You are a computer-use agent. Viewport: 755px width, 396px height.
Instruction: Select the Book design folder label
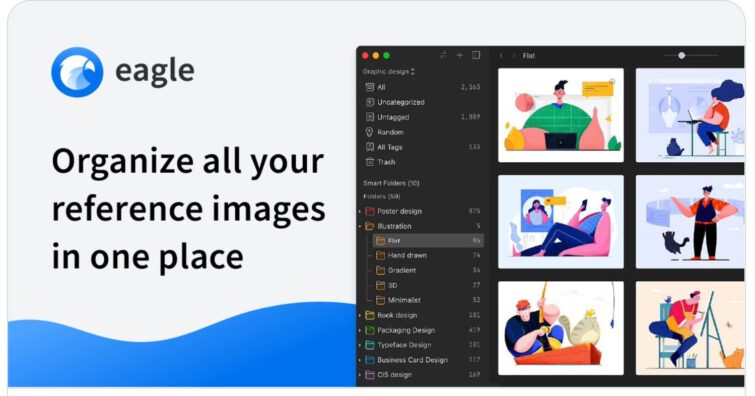coord(397,315)
